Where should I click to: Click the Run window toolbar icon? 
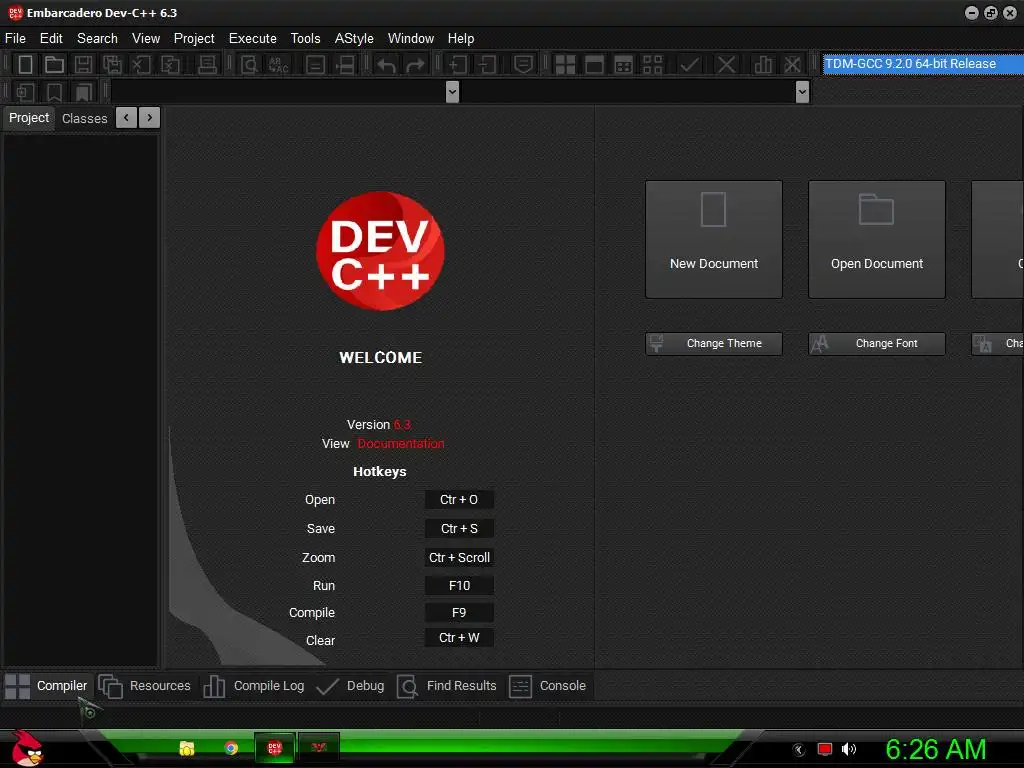[594, 65]
